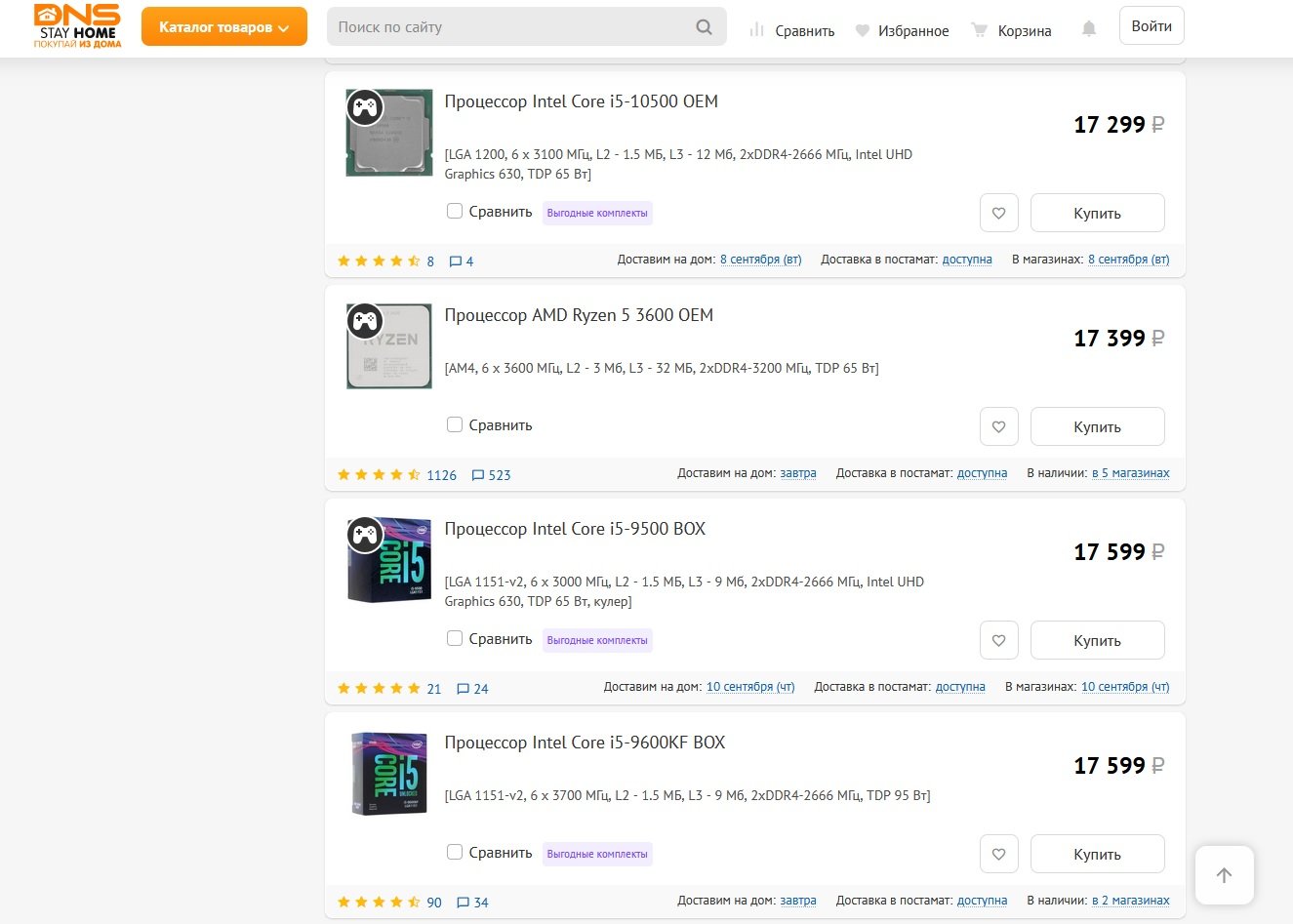Enable Compare for Intel Core i5-9500 BOX
This screenshot has height=924, width=1293.
click(455, 638)
